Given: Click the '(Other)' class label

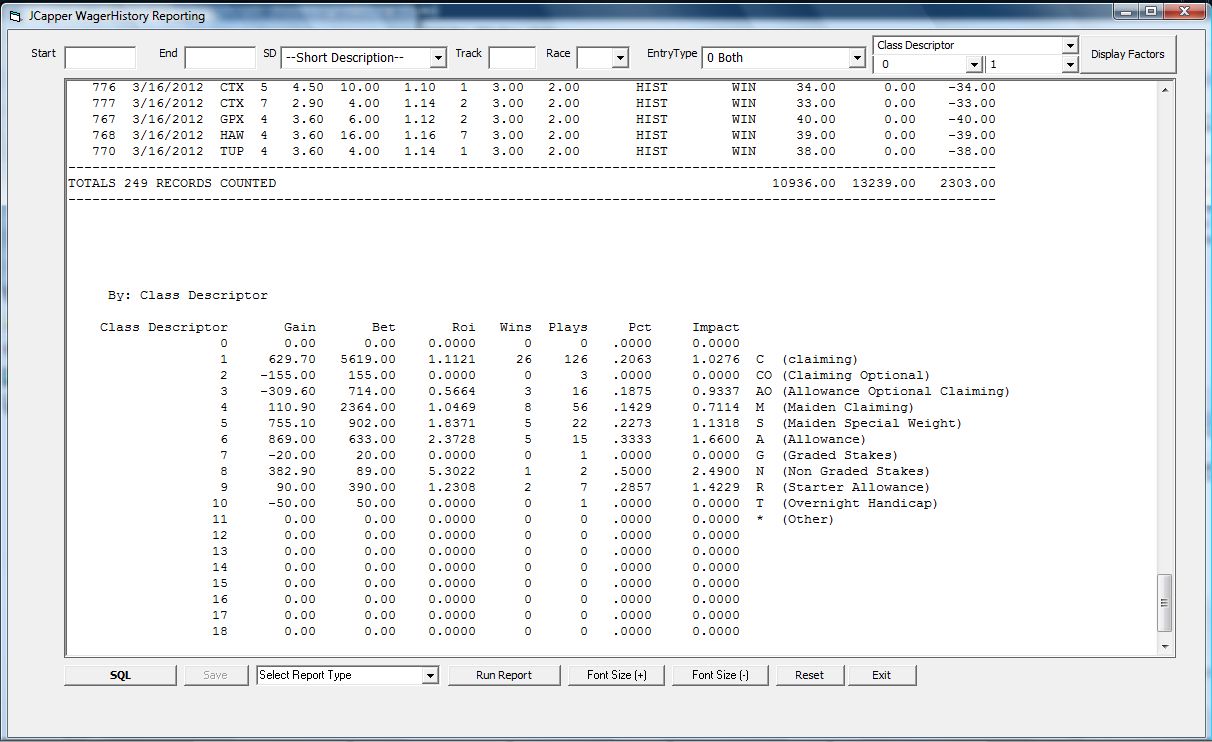Looking at the screenshot, I should tap(808, 520).
